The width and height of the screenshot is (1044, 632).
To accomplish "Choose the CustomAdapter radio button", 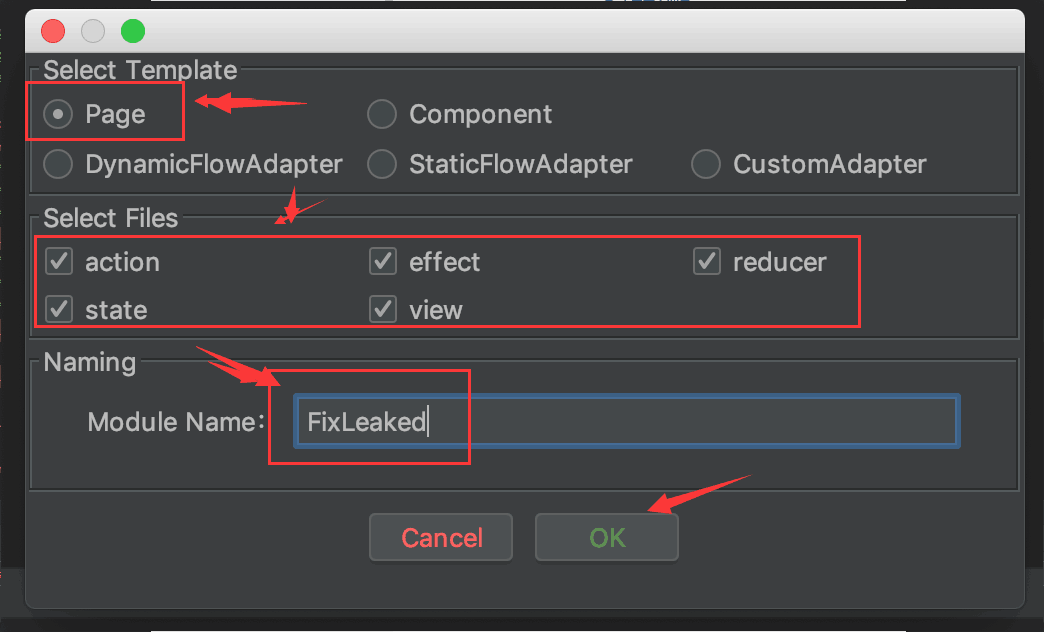I will click(x=706, y=164).
